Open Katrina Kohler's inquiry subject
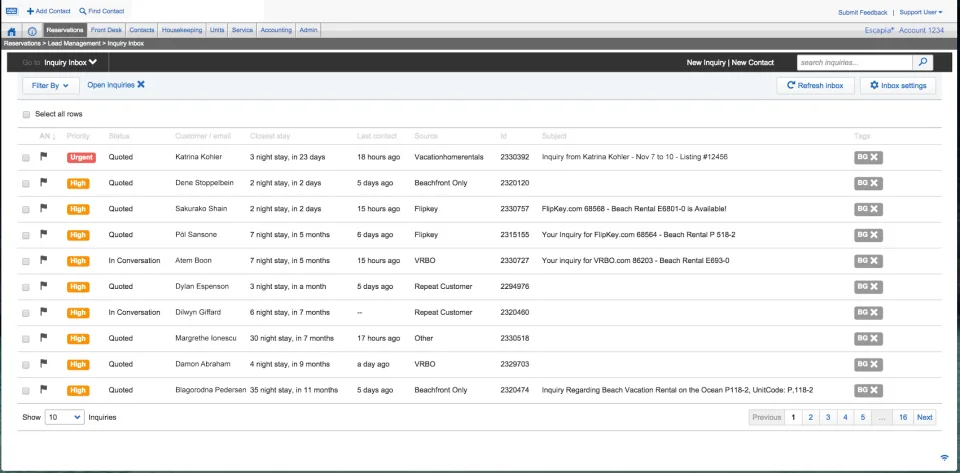Screen dimensions: 960x473 (x=634, y=157)
